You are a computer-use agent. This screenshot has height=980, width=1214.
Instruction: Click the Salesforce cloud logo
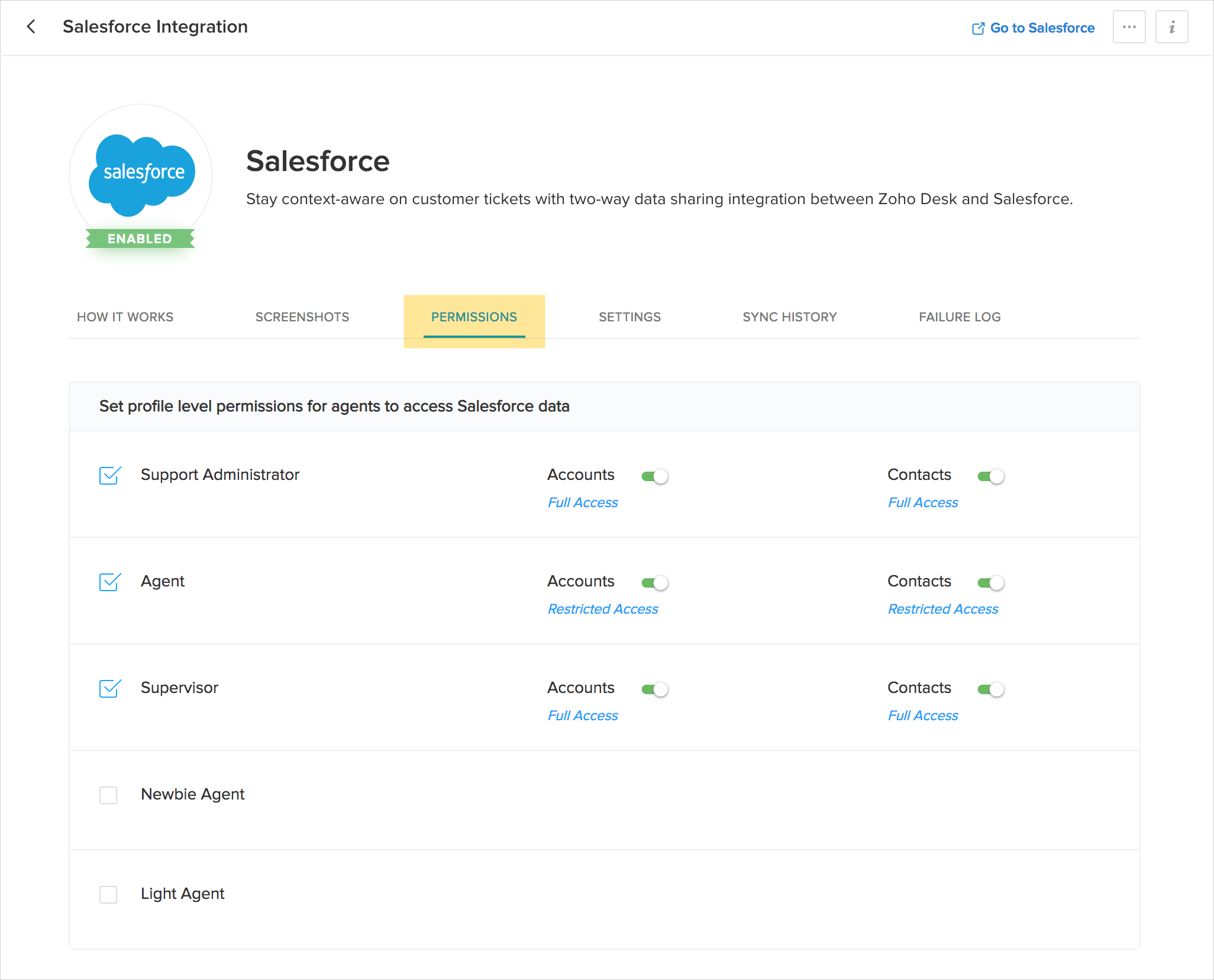point(141,174)
